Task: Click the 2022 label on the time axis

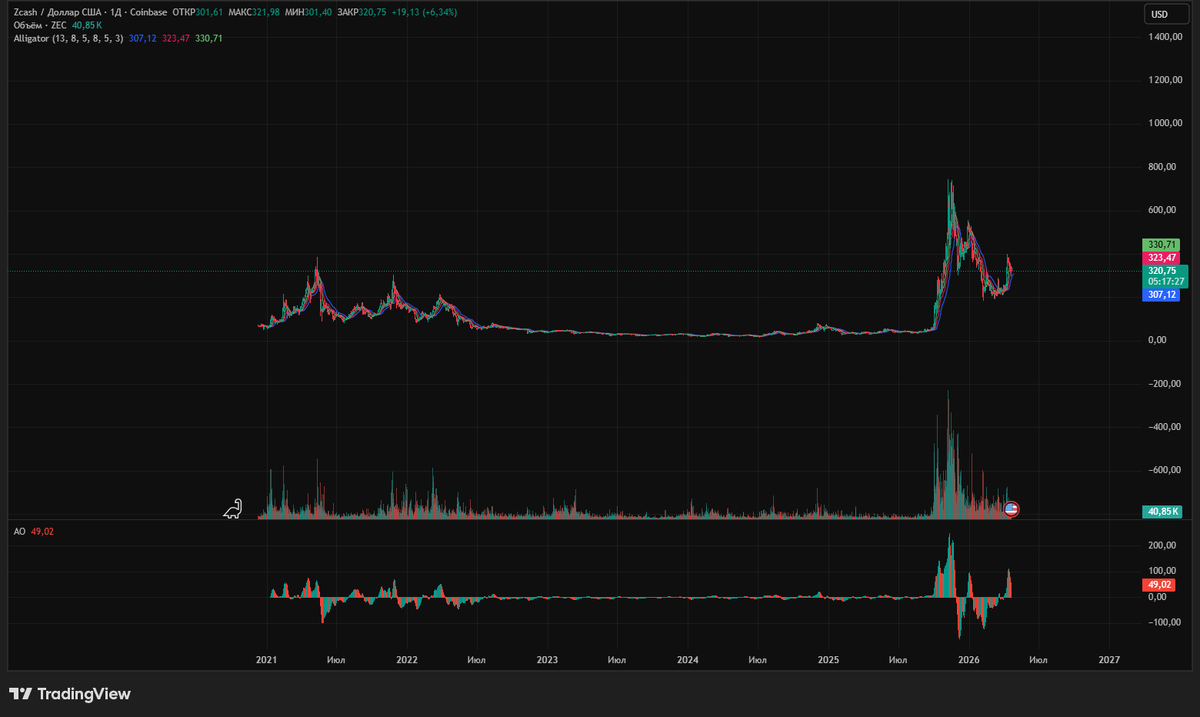Action: (x=407, y=660)
